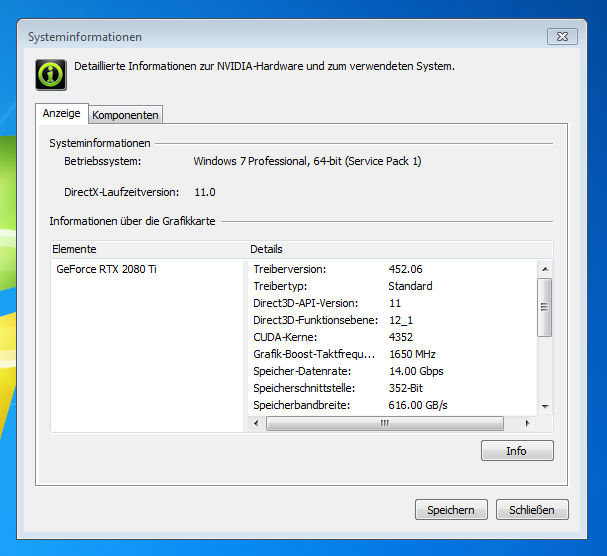The height and width of the screenshot is (556, 607).
Task: Click the horizontal scroll left arrow
Action: point(256,423)
